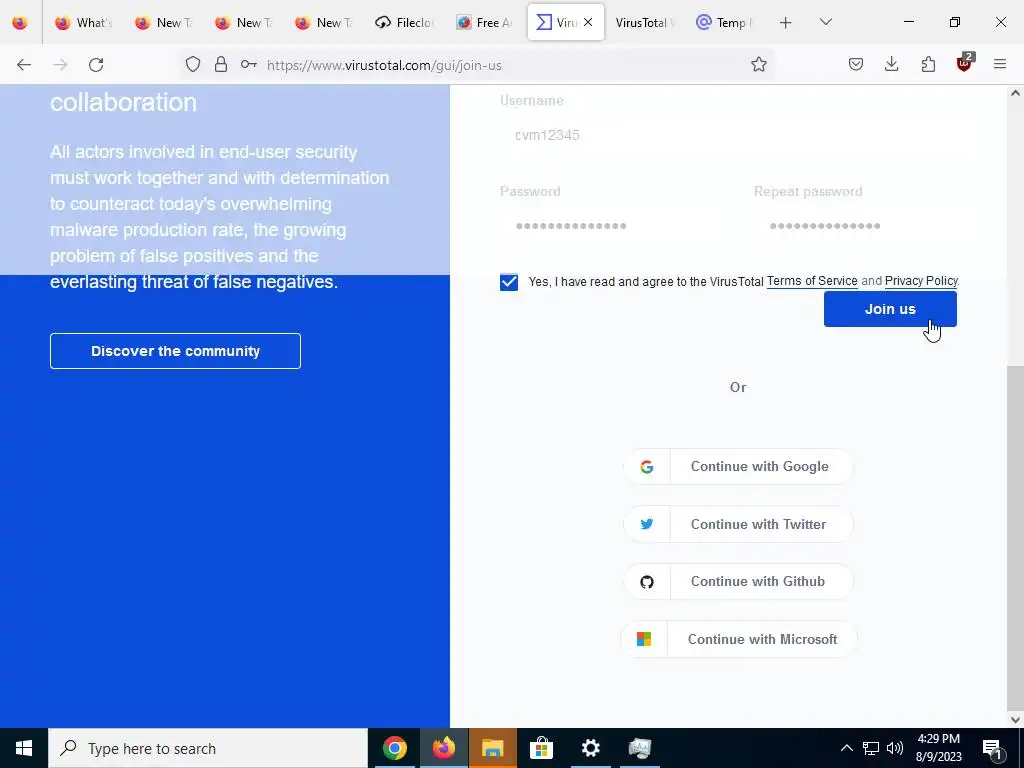
Task: Open the Pocket save icon
Action: pyautogui.click(x=856, y=65)
